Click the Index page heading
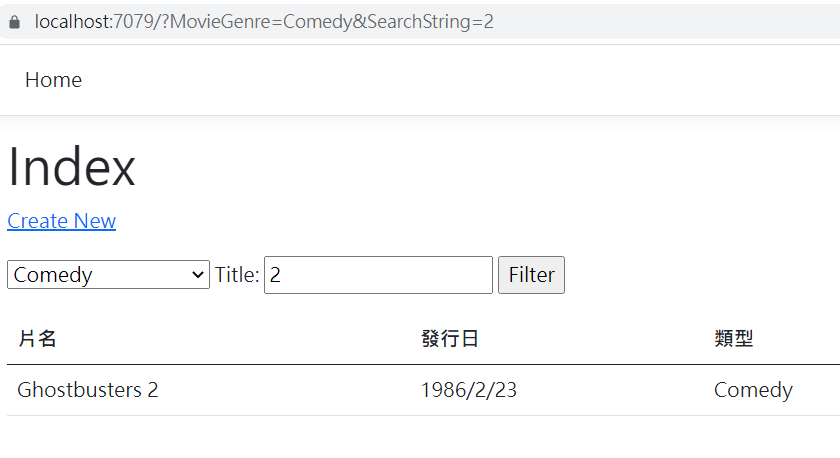 [71, 167]
